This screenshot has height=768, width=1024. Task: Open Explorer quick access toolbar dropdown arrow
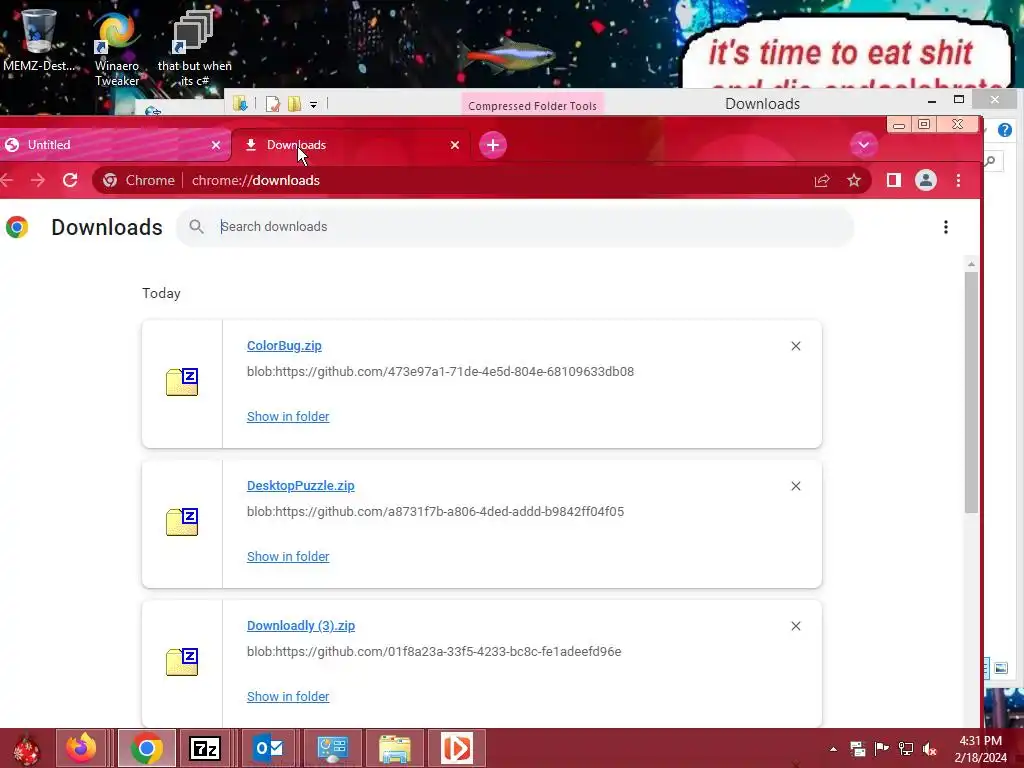(313, 104)
